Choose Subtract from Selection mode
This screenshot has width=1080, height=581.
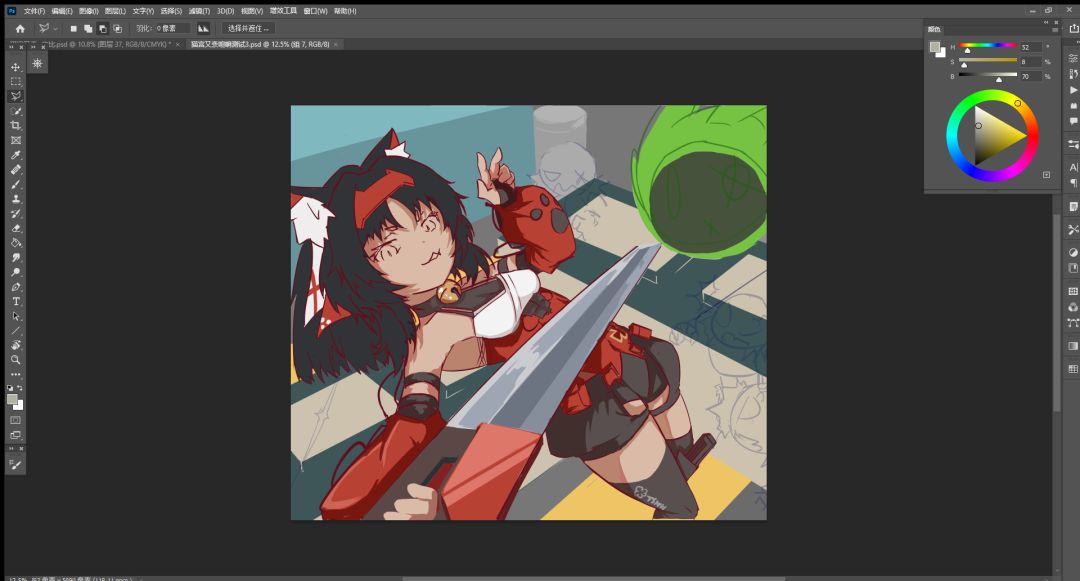(103, 28)
